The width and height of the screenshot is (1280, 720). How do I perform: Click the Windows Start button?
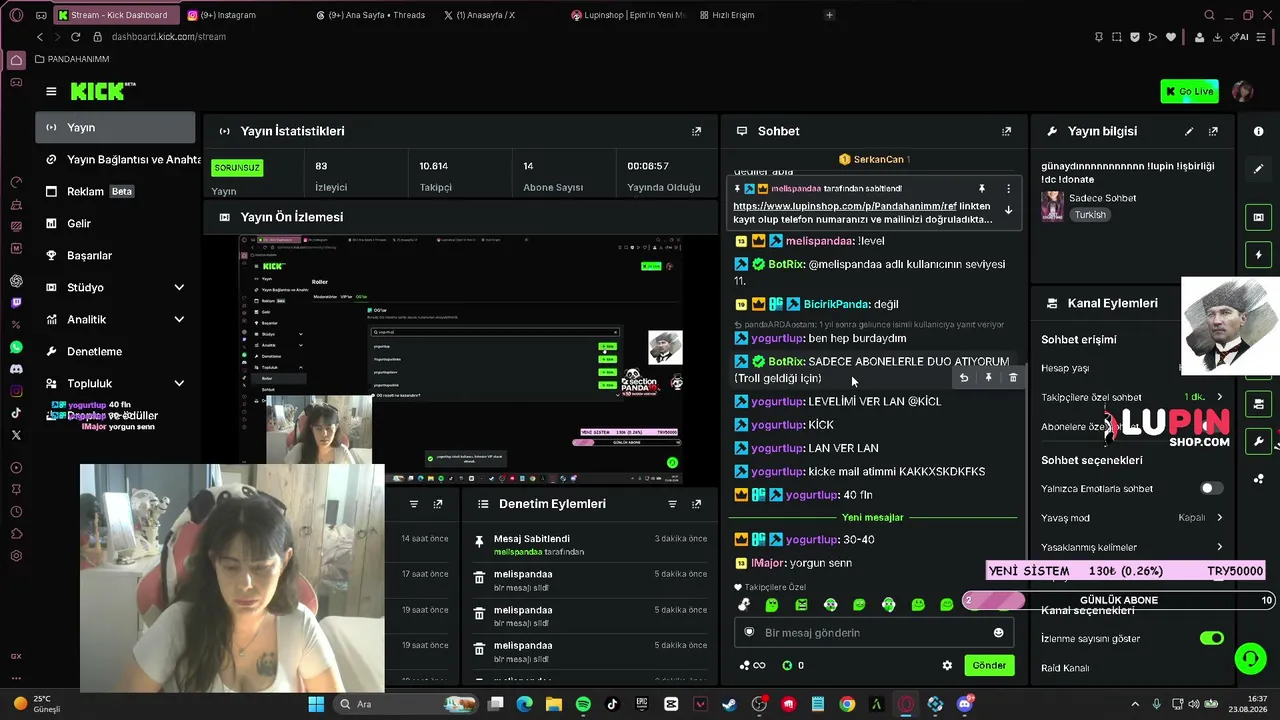[x=316, y=704]
